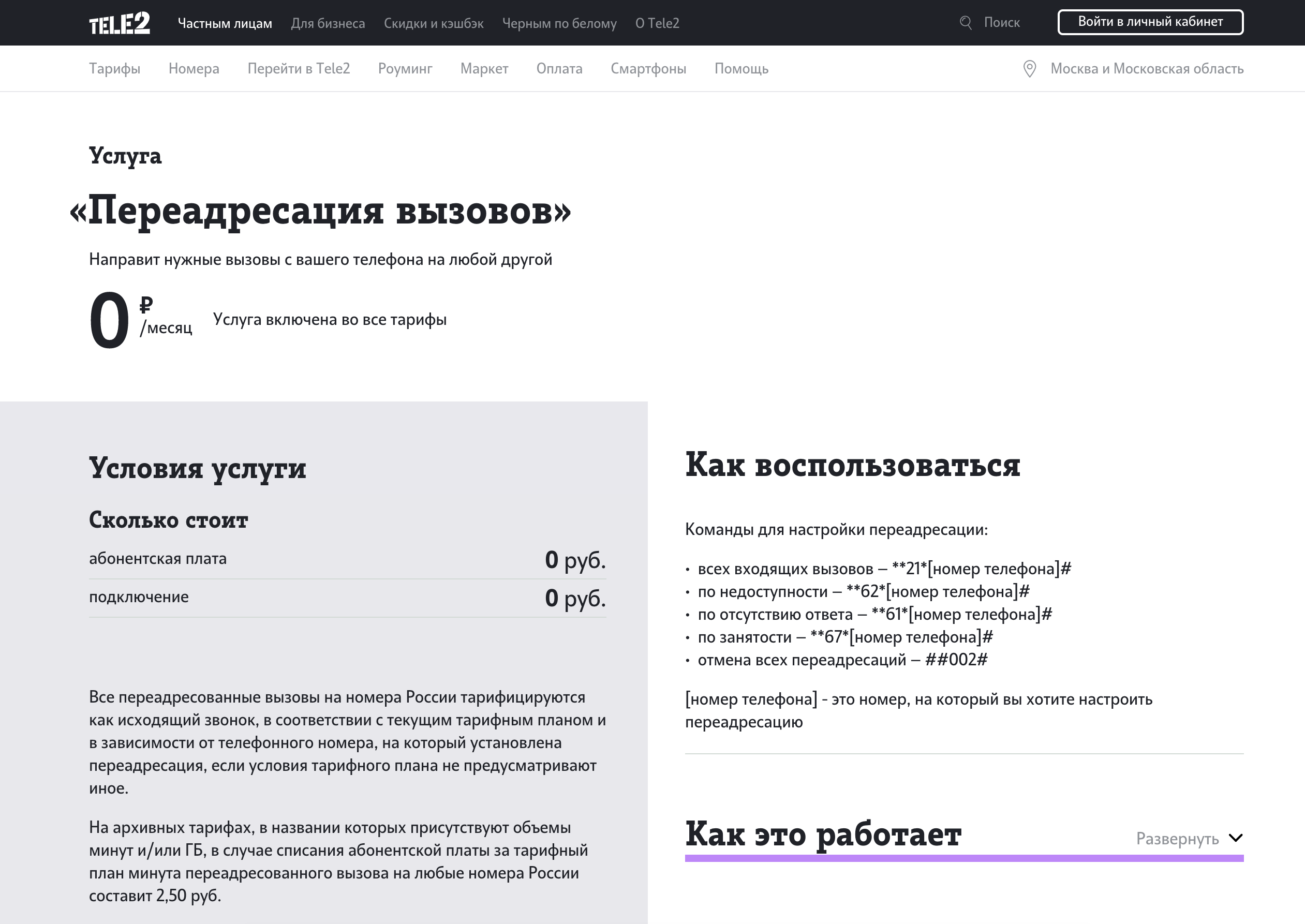Click the Условия услуги heading
The image size is (1305, 924).
coord(198,469)
